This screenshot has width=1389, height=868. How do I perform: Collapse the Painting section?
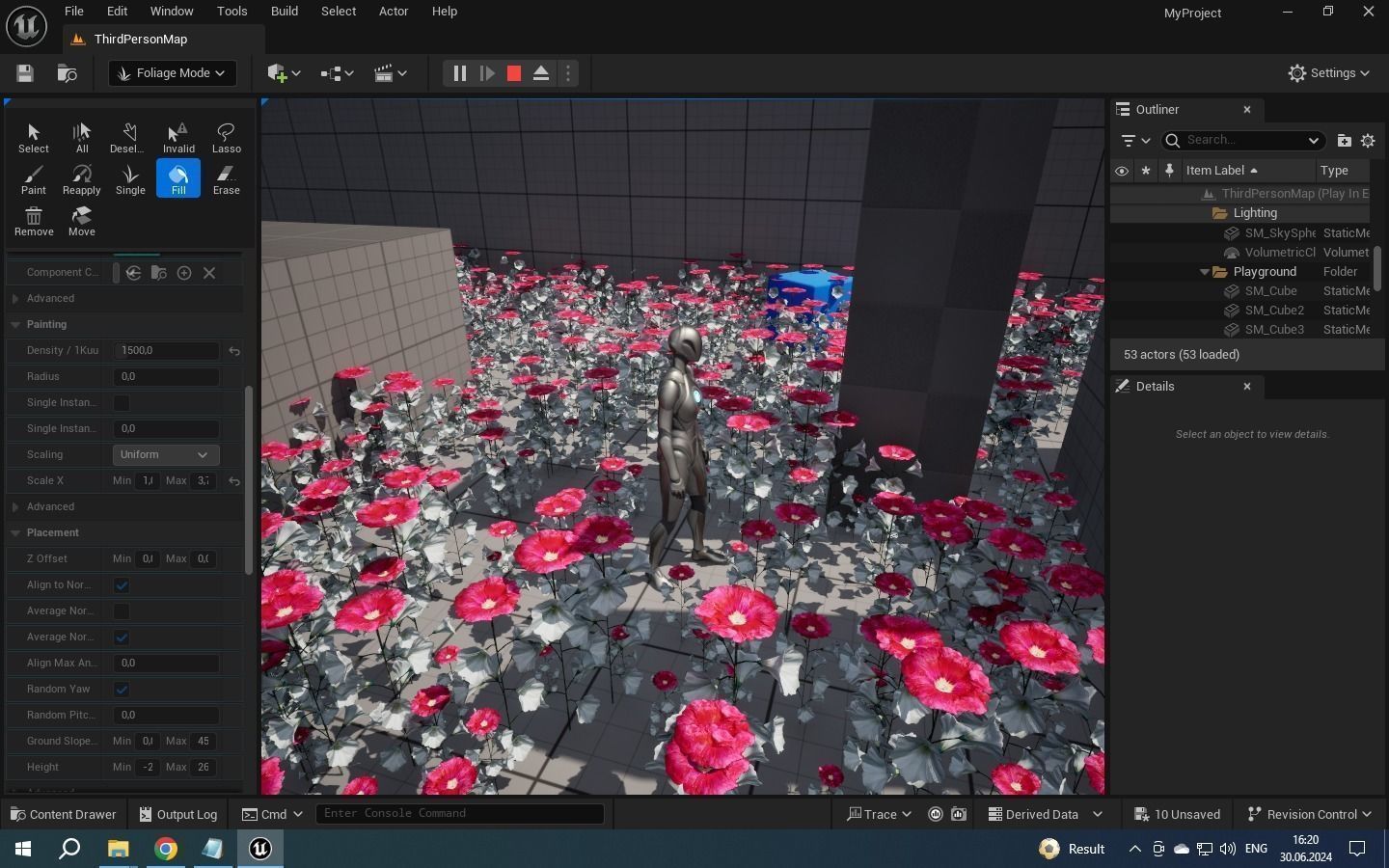(15, 325)
